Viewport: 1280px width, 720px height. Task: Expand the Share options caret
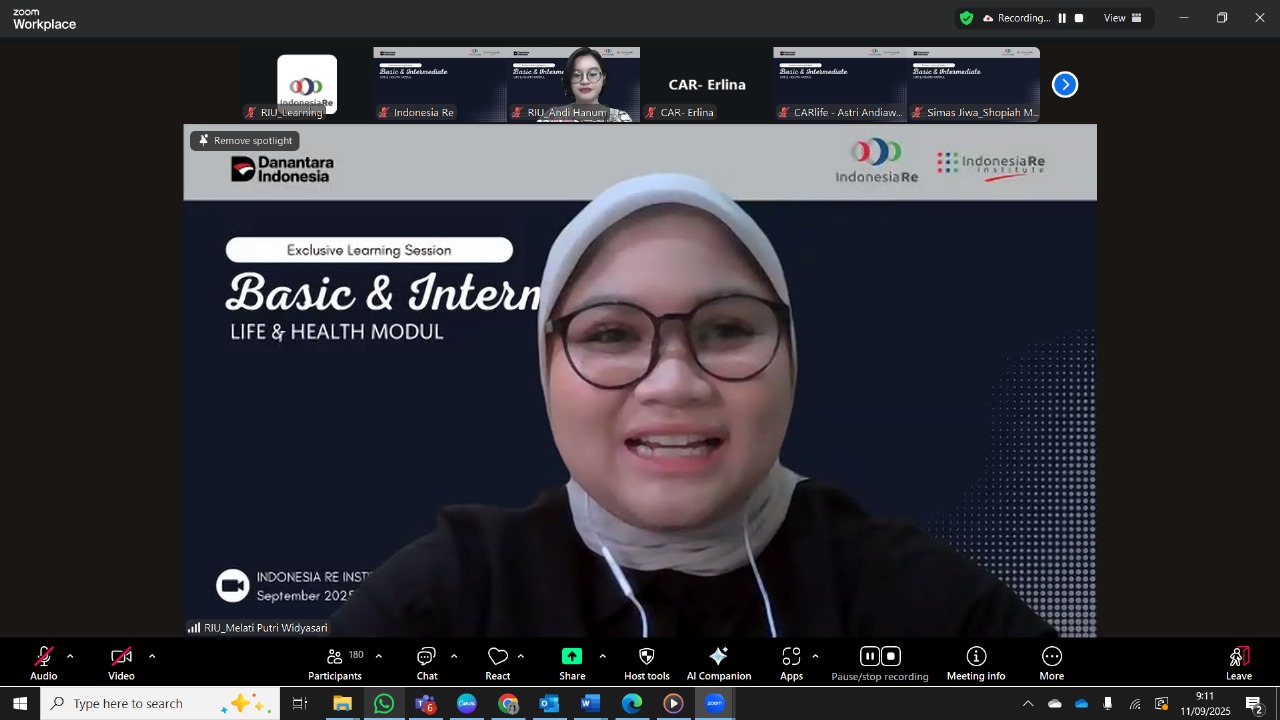(x=602, y=657)
